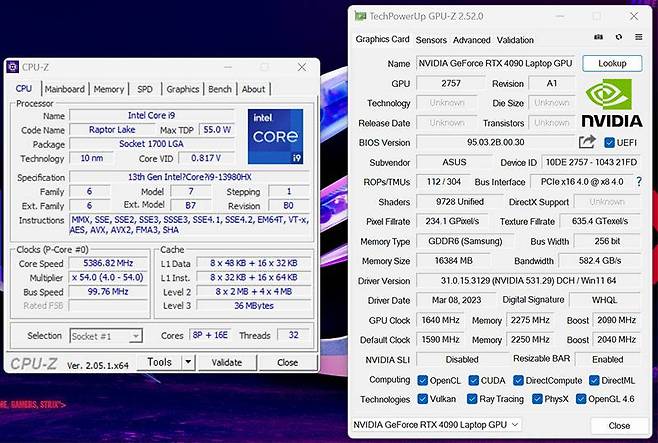
Task: Toggle the OpenGL 4.6 checkbox
Action: click(x=581, y=399)
